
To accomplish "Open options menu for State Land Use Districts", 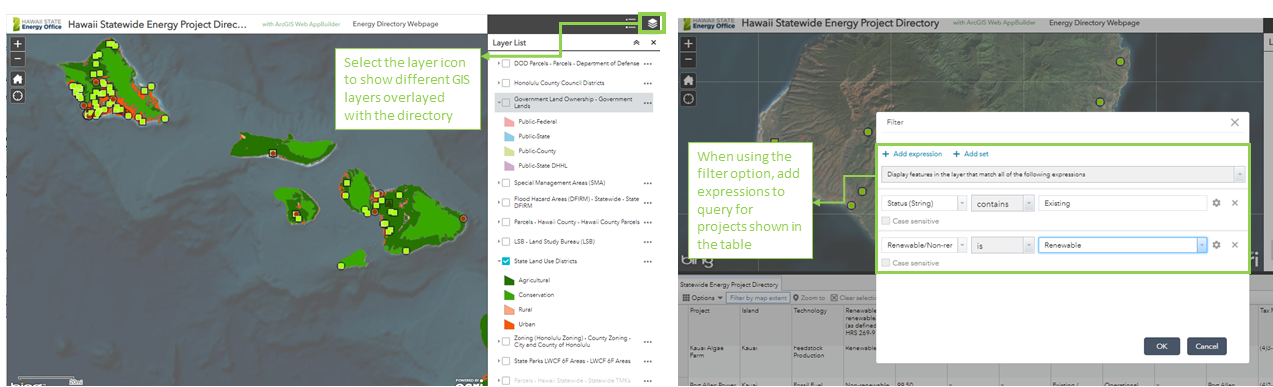I will pos(647,261).
